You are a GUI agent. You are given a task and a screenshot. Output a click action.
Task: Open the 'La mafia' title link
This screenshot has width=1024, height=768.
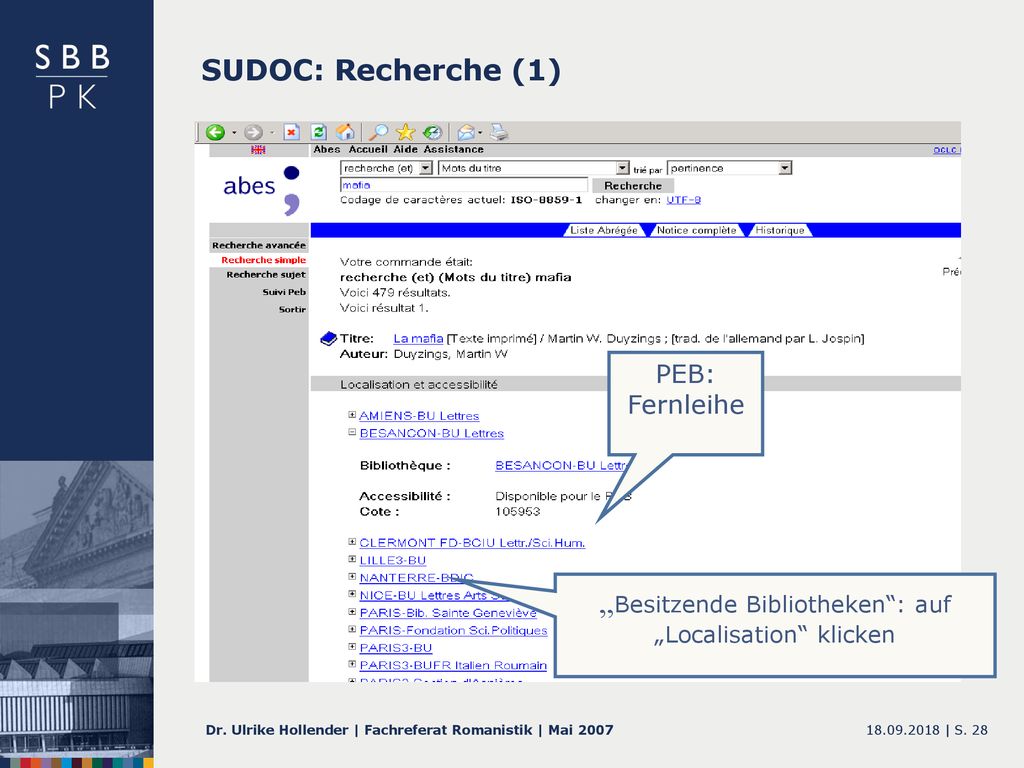(418, 338)
